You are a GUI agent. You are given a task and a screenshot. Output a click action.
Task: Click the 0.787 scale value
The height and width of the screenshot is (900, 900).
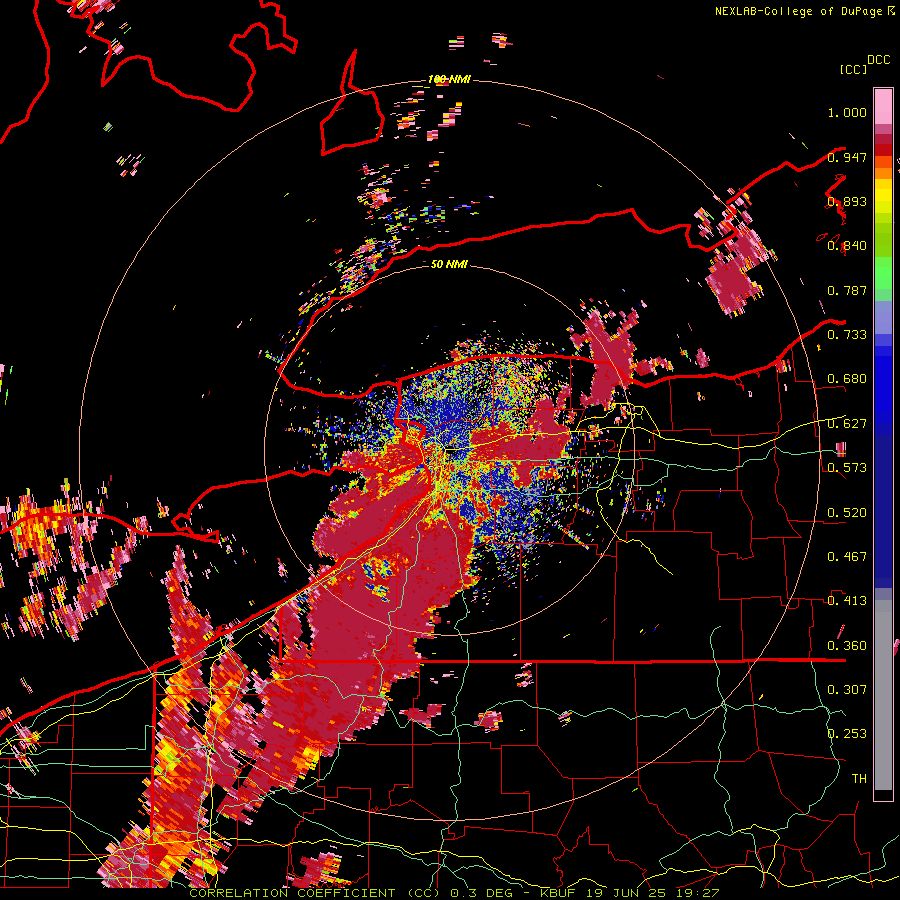click(x=847, y=290)
